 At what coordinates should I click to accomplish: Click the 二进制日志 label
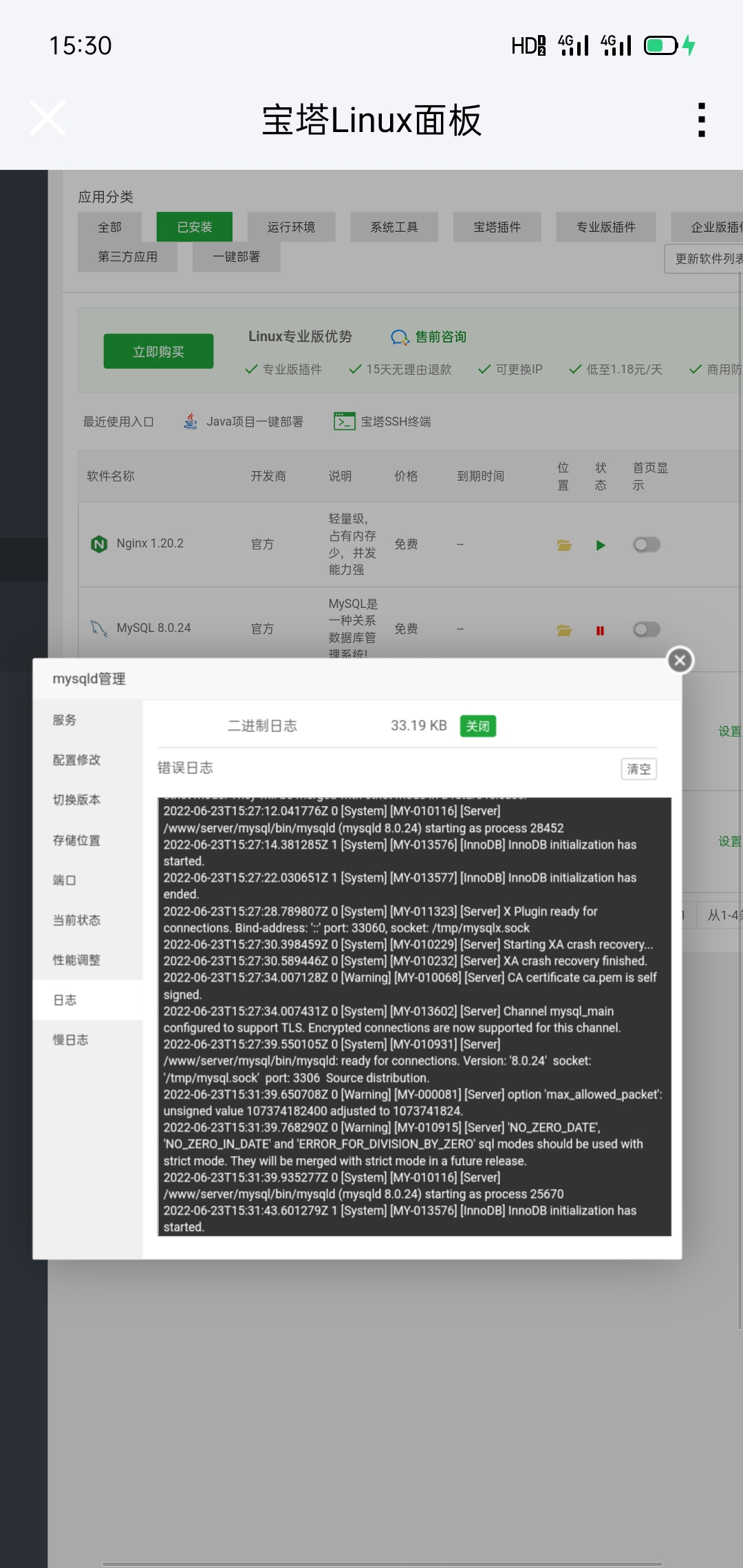(x=262, y=726)
